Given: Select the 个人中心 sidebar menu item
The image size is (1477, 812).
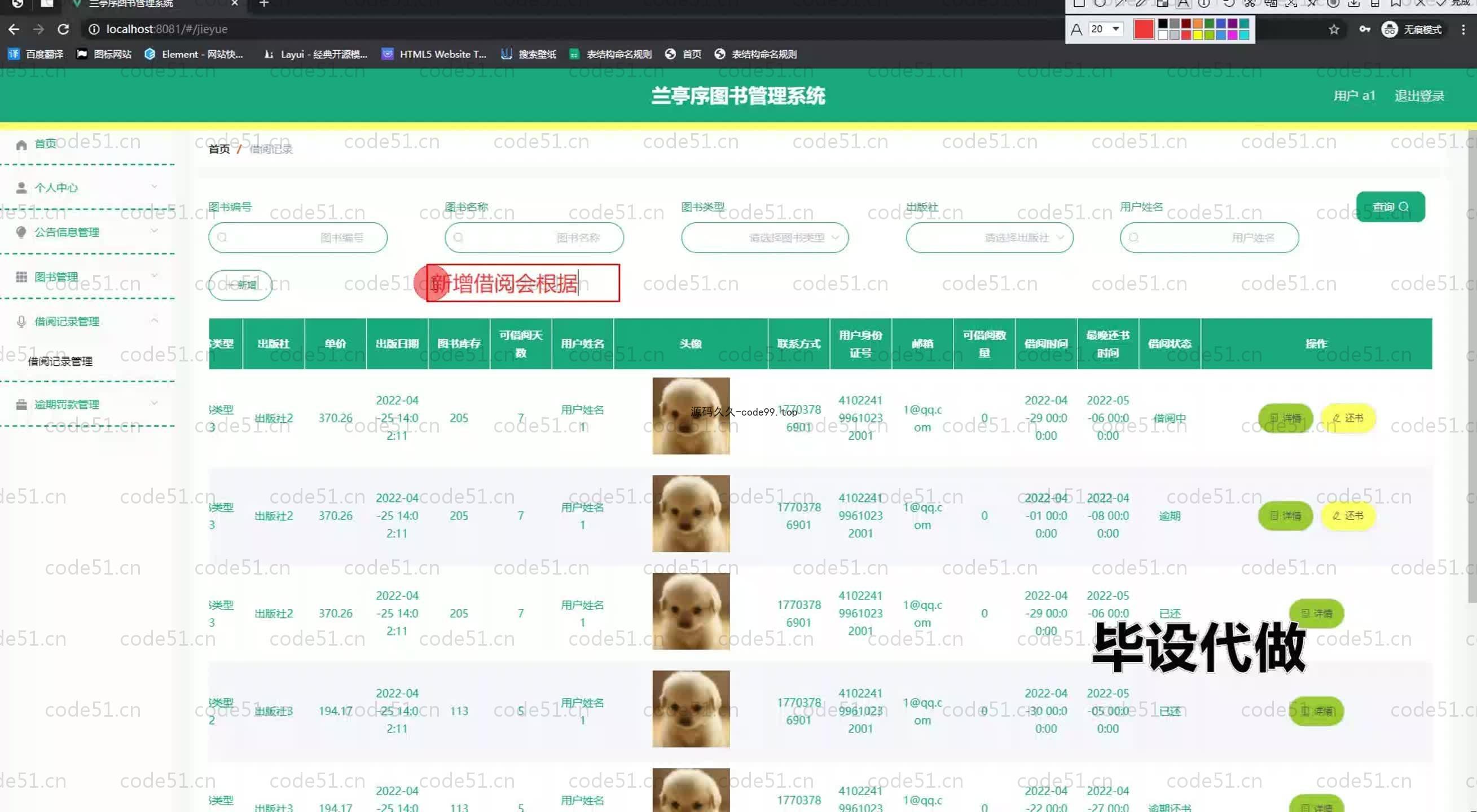Looking at the screenshot, I should click(87, 187).
